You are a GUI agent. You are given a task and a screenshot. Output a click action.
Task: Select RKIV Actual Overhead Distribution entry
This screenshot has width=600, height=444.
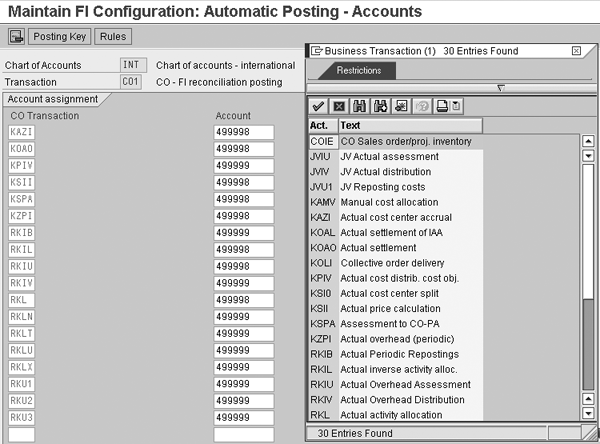point(396,400)
